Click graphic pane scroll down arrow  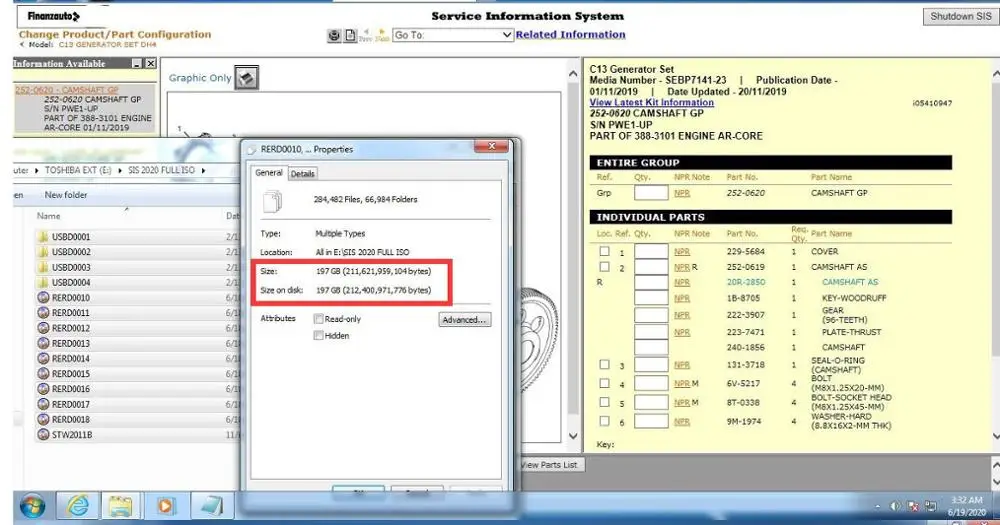[573, 436]
